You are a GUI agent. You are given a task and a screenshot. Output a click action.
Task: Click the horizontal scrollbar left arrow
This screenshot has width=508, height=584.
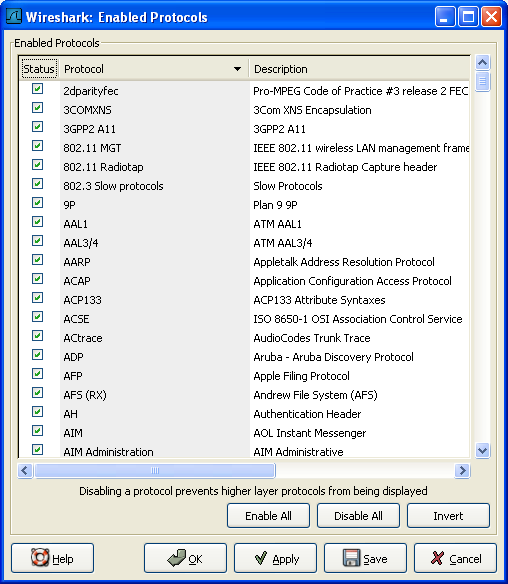[25, 470]
